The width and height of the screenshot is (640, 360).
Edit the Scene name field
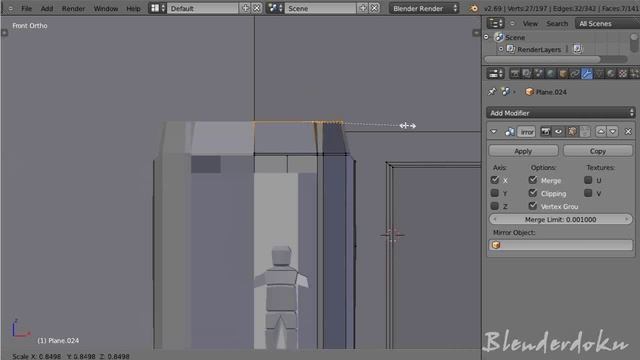(320, 8)
